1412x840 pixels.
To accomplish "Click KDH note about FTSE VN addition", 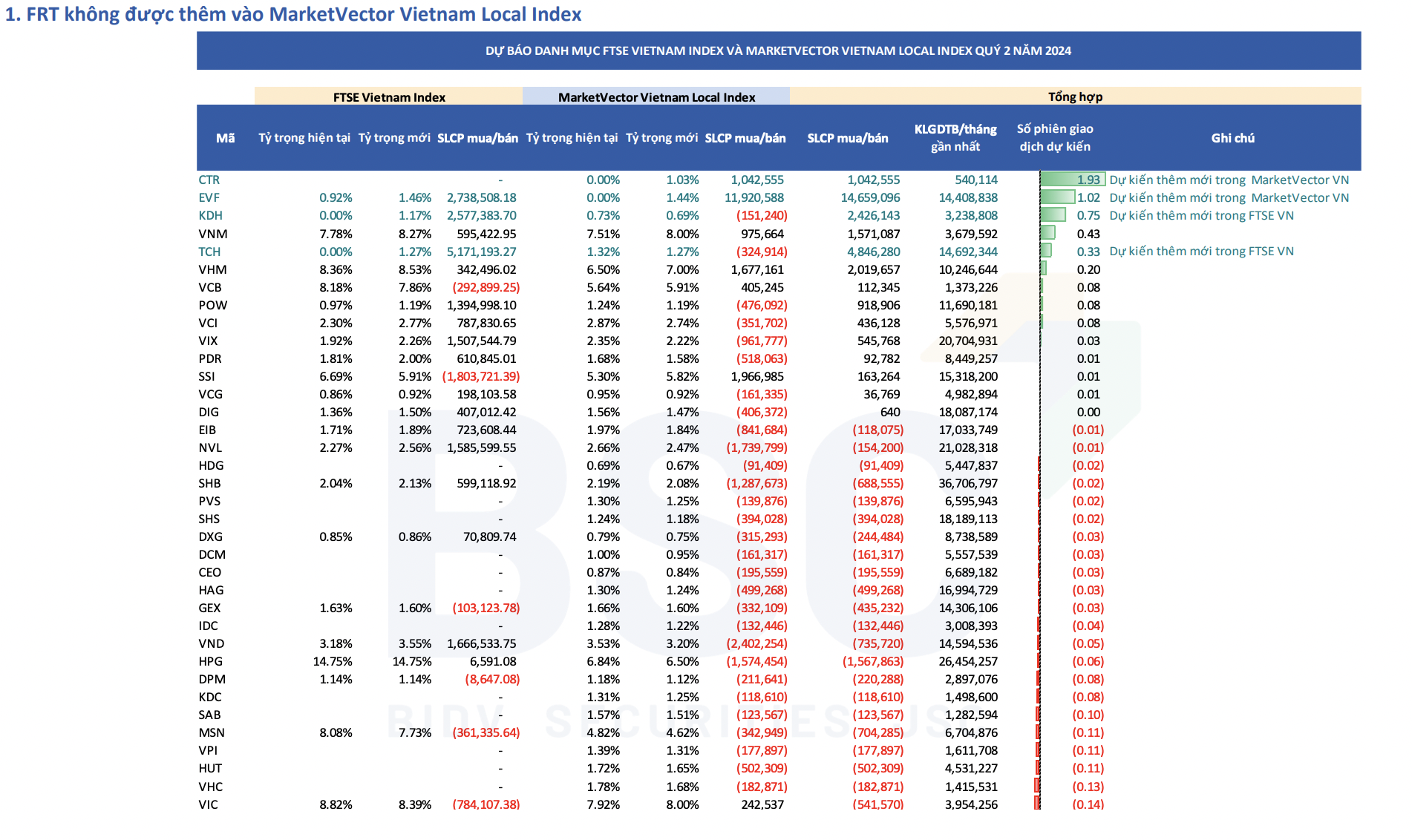I will click(x=1200, y=215).
